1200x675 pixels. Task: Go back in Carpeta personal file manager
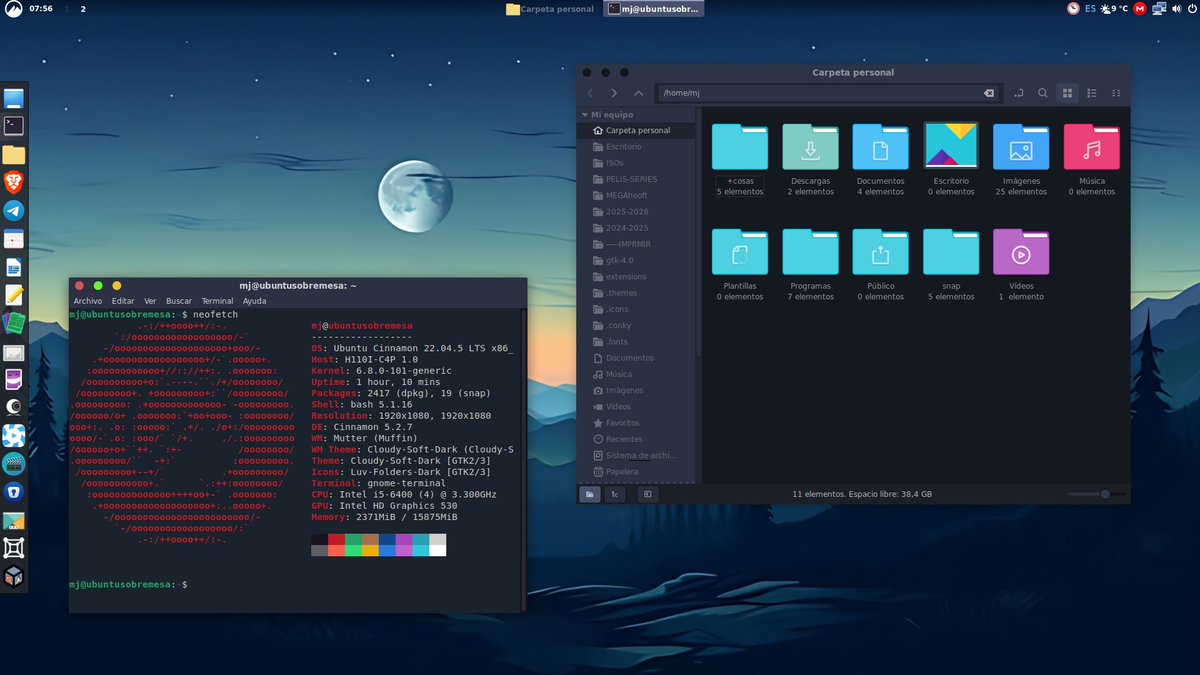pyautogui.click(x=590, y=93)
